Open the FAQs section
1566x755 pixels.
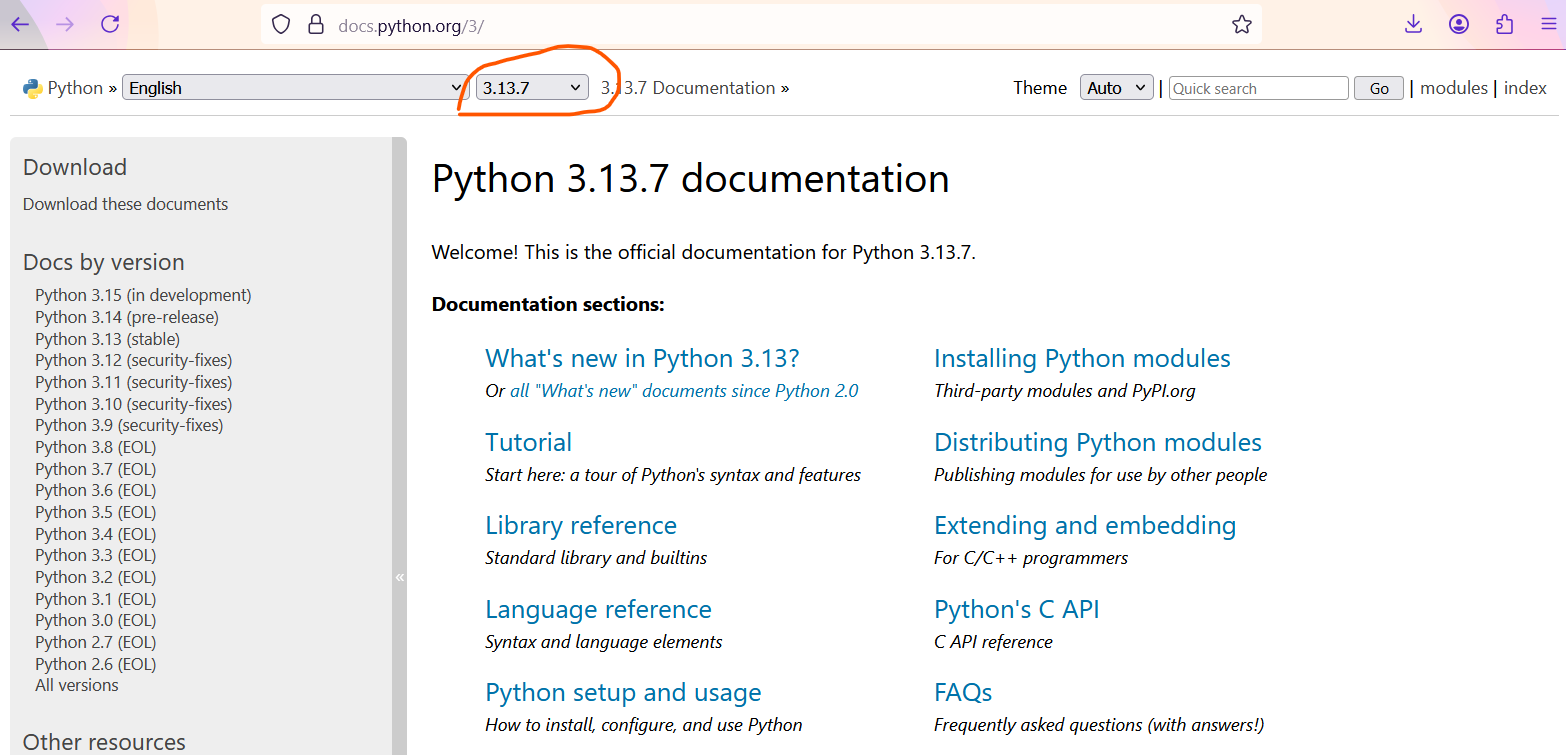coord(963,692)
